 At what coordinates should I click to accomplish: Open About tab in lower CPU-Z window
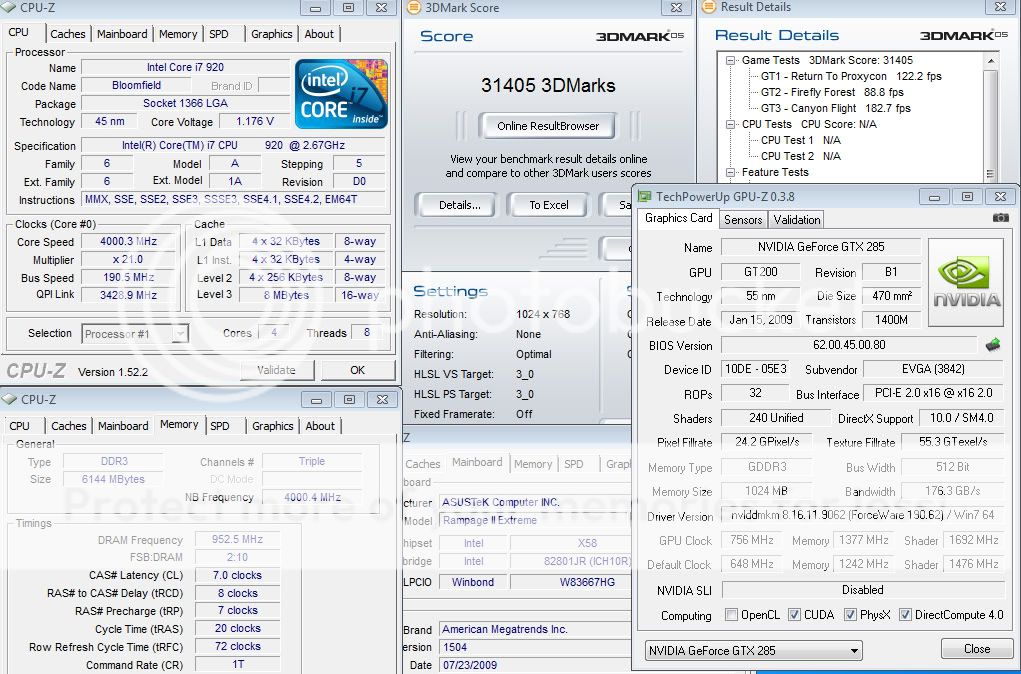coord(320,426)
